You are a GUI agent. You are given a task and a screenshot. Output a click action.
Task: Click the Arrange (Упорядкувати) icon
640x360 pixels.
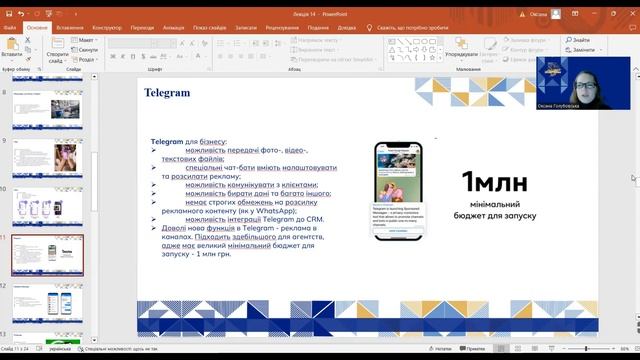click(x=461, y=43)
